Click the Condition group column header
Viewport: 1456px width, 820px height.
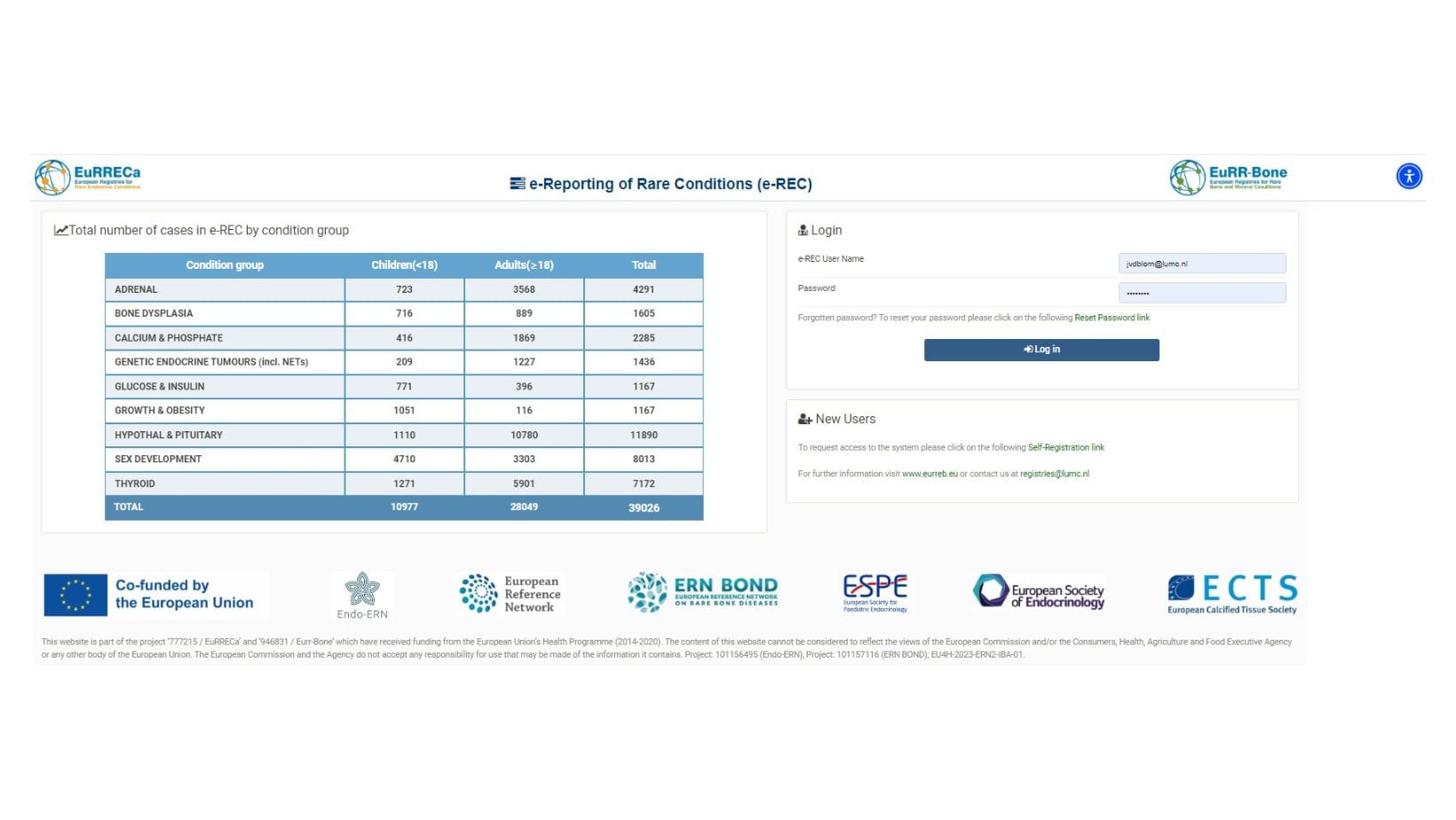225,265
